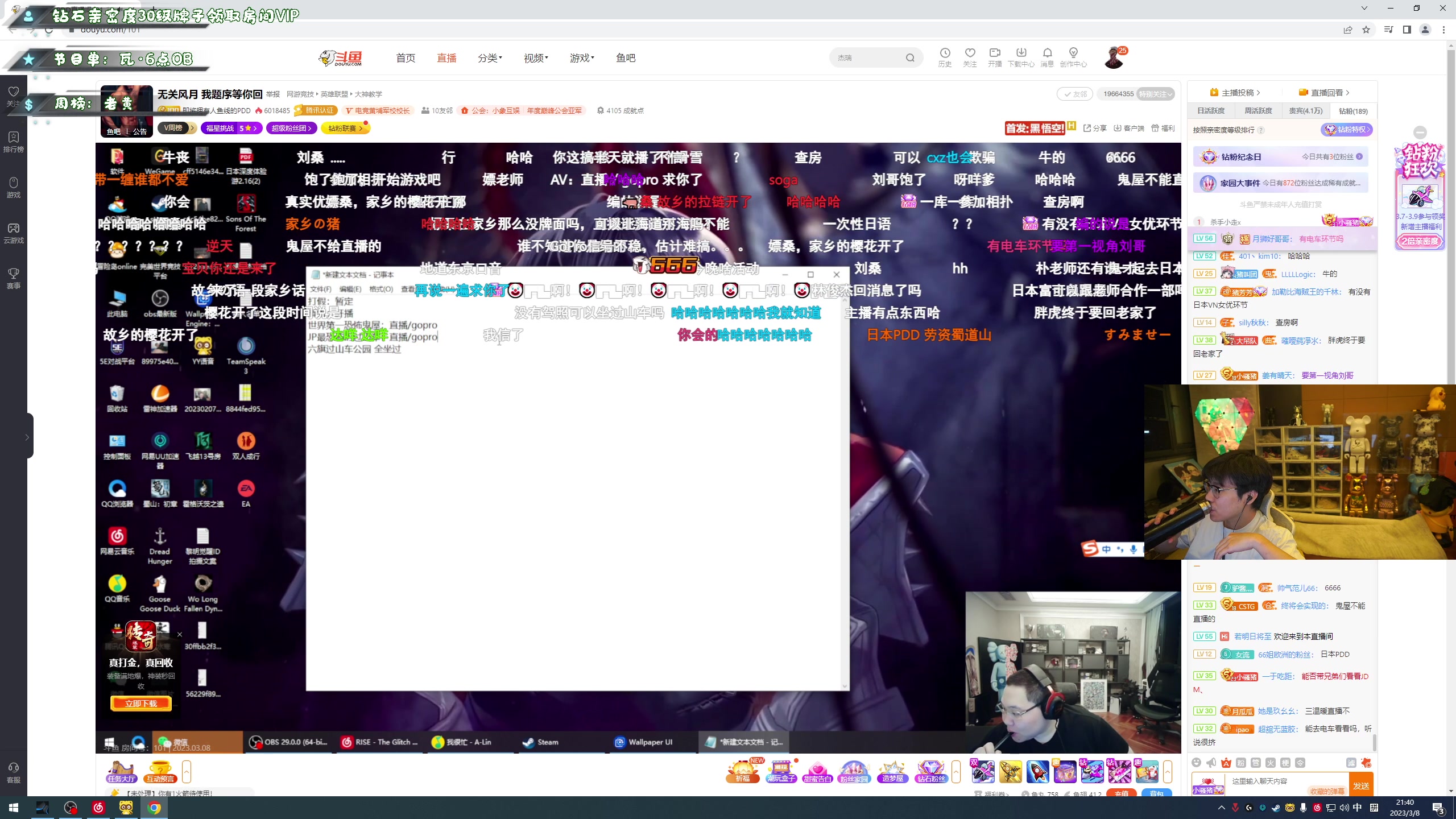
Task: Open the 甜蜜告白 confession gift panel
Action: [818, 771]
